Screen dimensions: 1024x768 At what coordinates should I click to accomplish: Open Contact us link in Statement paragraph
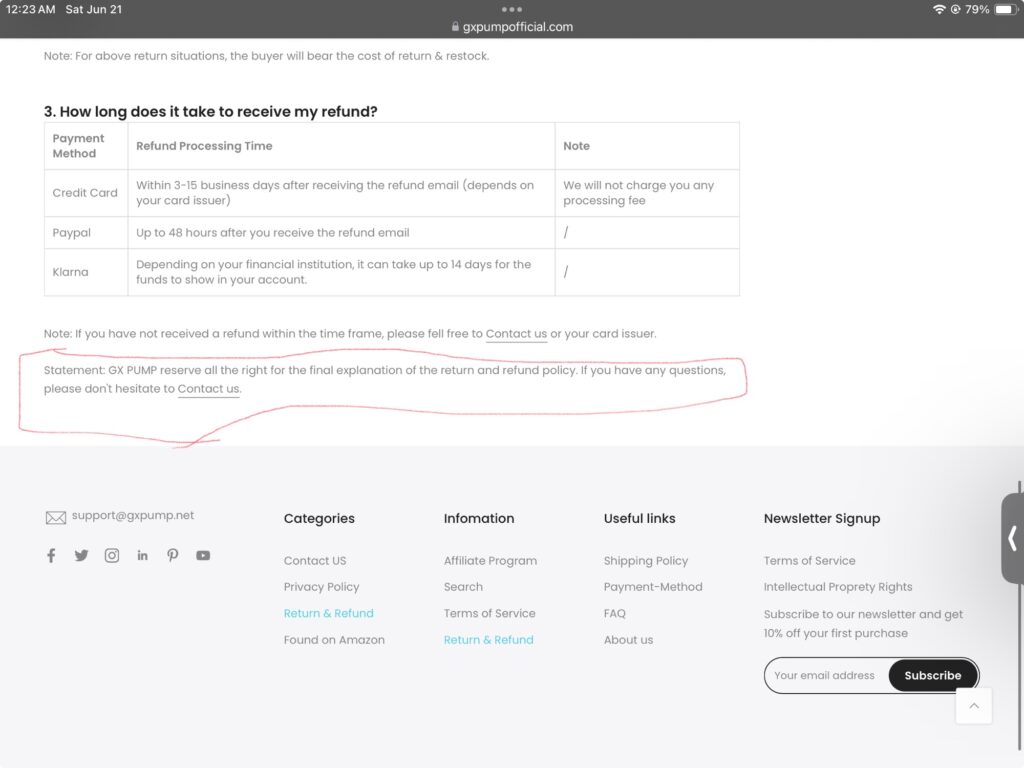pyautogui.click(x=208, y=389)
